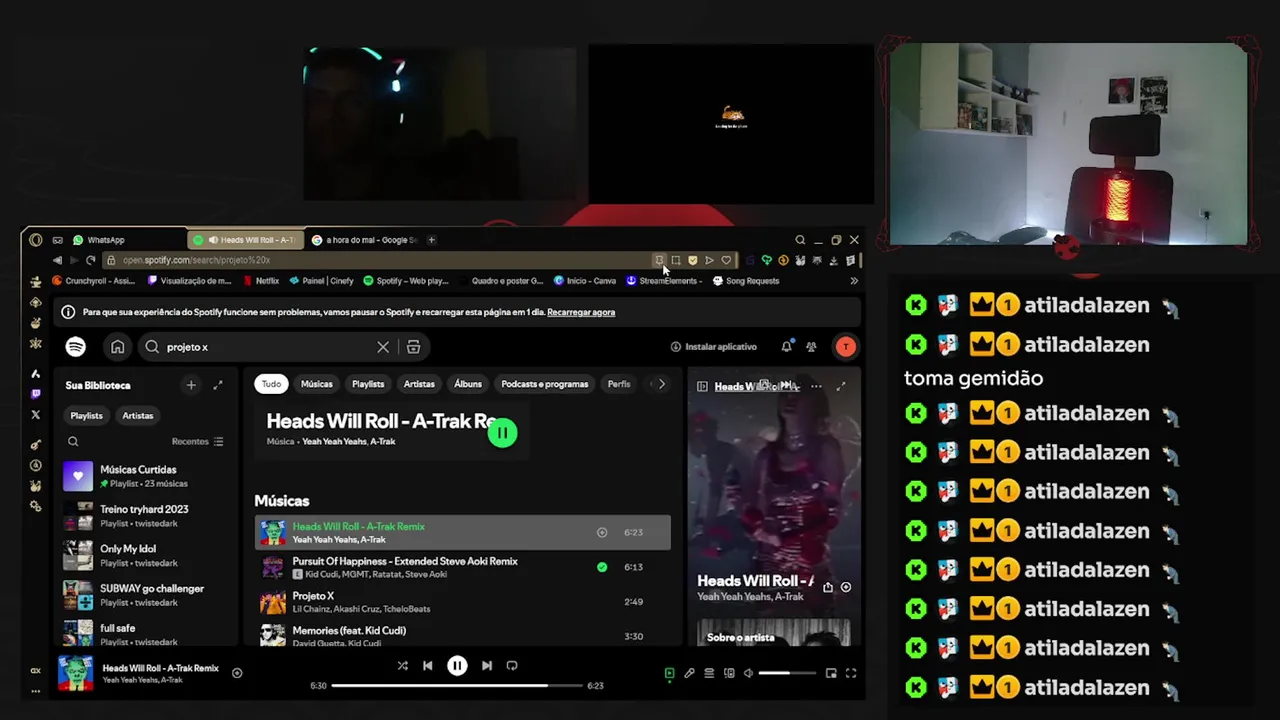Open the Netflix bookmark
1280x720 pixels.
pyautogui.click(x=260, y=281)
